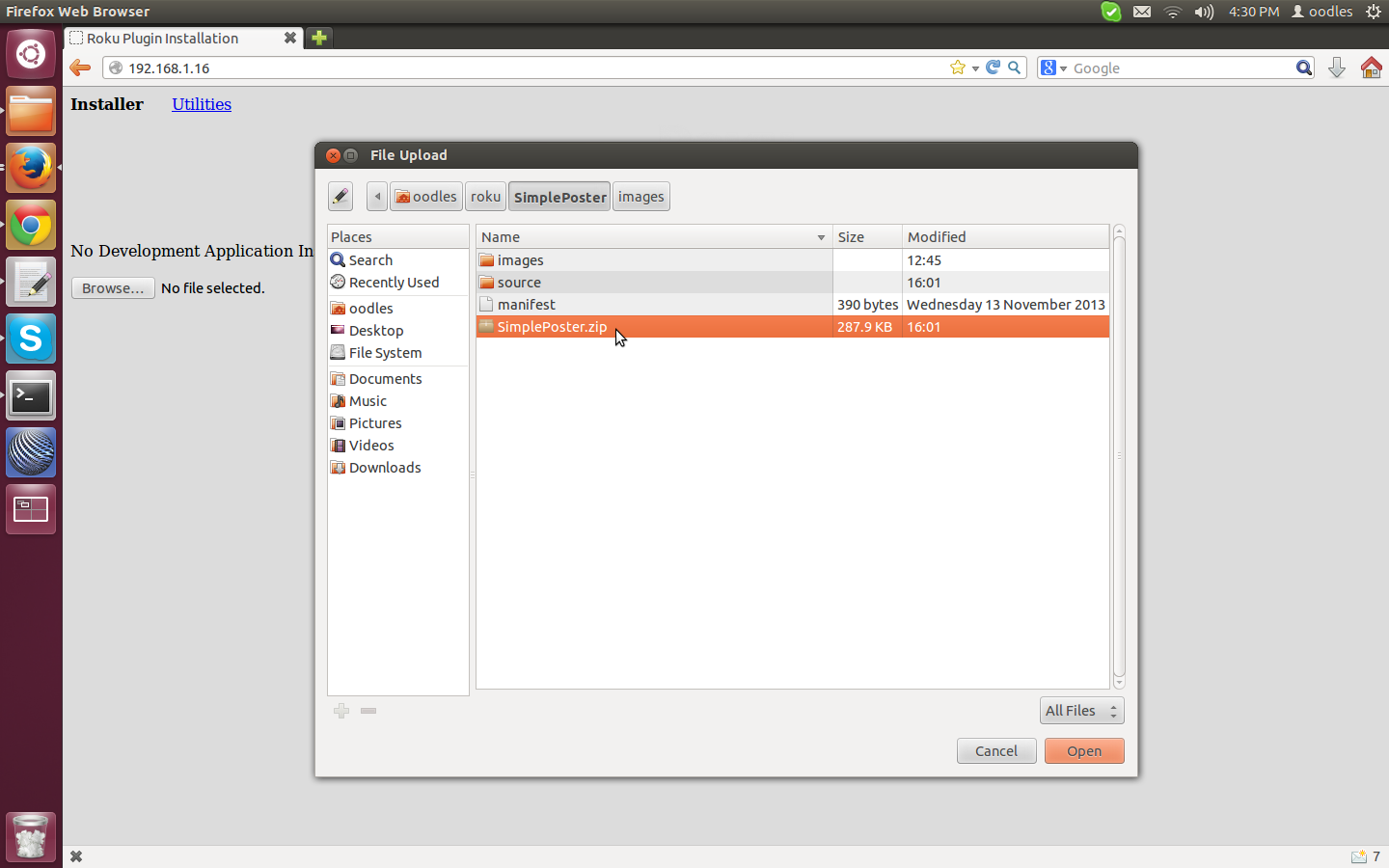Open the Wi-Fi network indicator
The width and height of the screenshot is (1389, 868).
[x=1173, y=12]
